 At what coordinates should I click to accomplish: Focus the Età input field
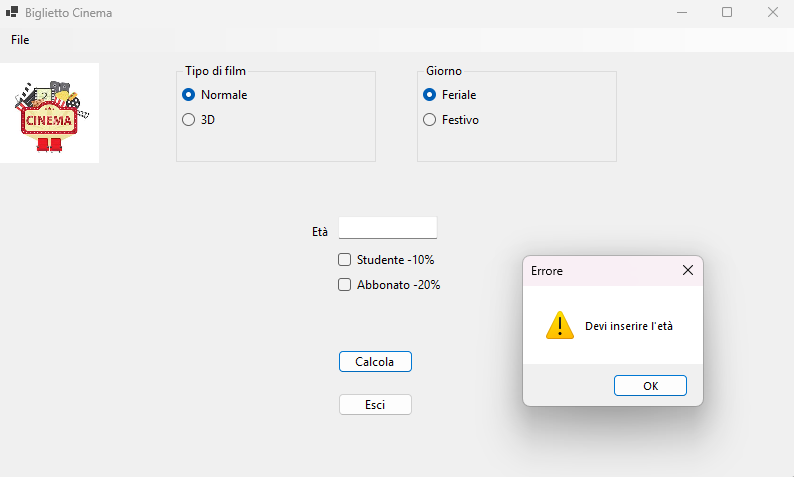click(x=388, y=228)
